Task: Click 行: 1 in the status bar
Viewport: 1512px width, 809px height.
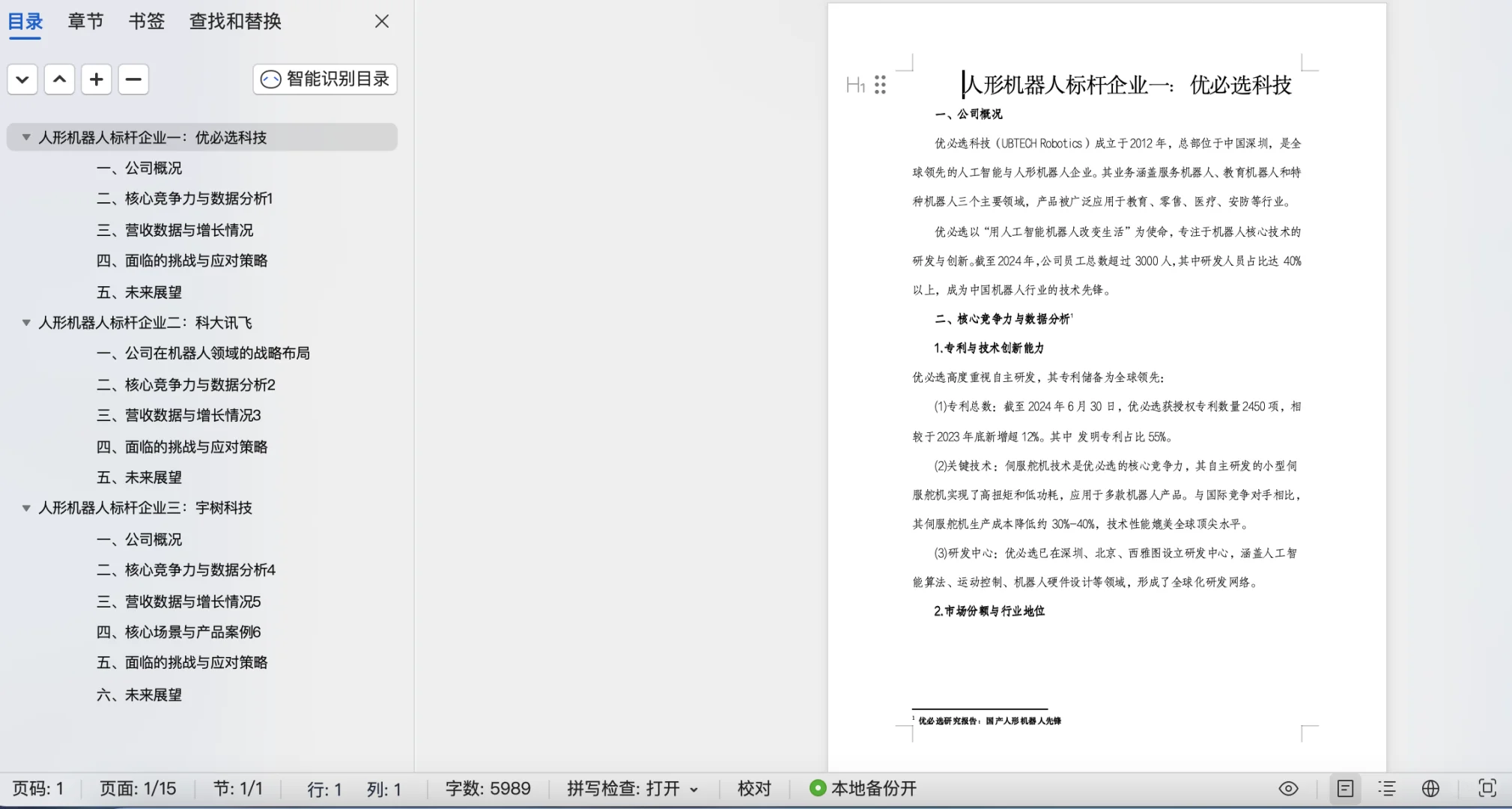Action: (324, 790)
